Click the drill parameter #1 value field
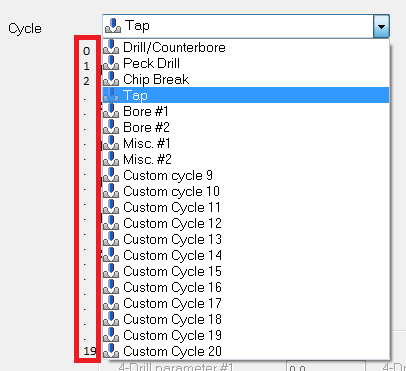The width and height of the screenshot is (406, 371). click(326, 366)
